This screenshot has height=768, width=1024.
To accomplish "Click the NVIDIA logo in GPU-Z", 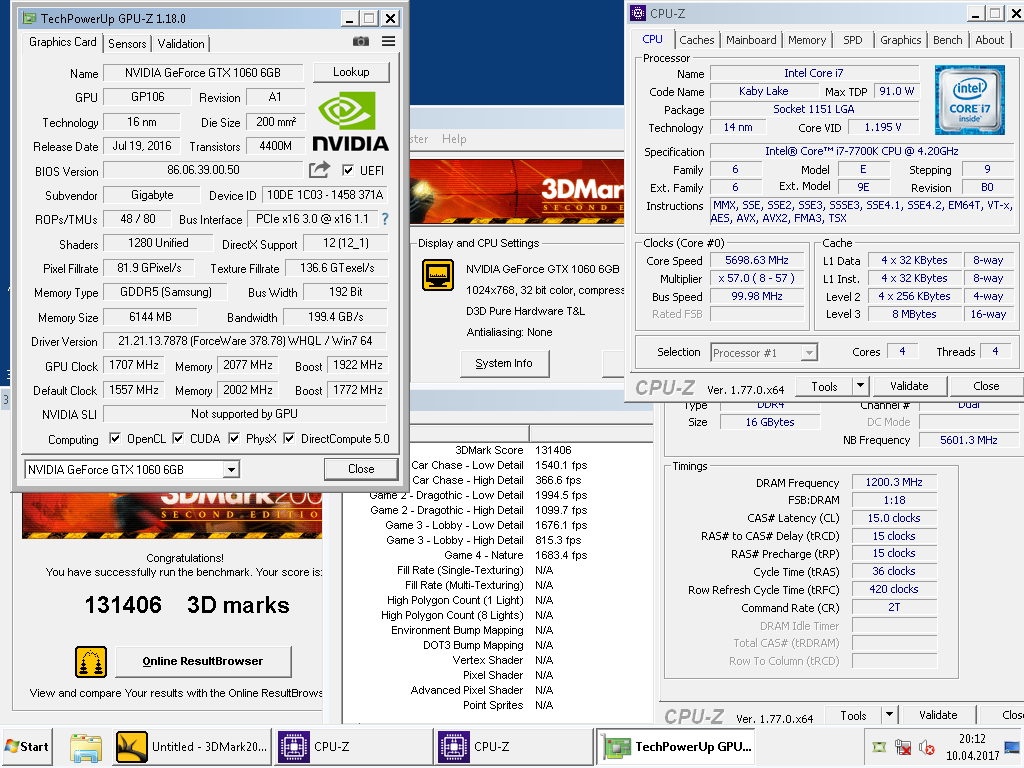I will point(350,121).
